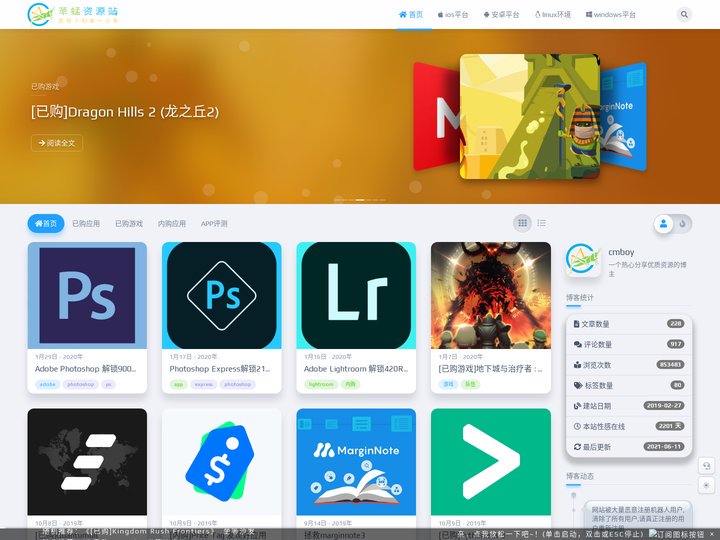Close the bottom notification bar
720x540 pixels.
(x=712, y=534)
